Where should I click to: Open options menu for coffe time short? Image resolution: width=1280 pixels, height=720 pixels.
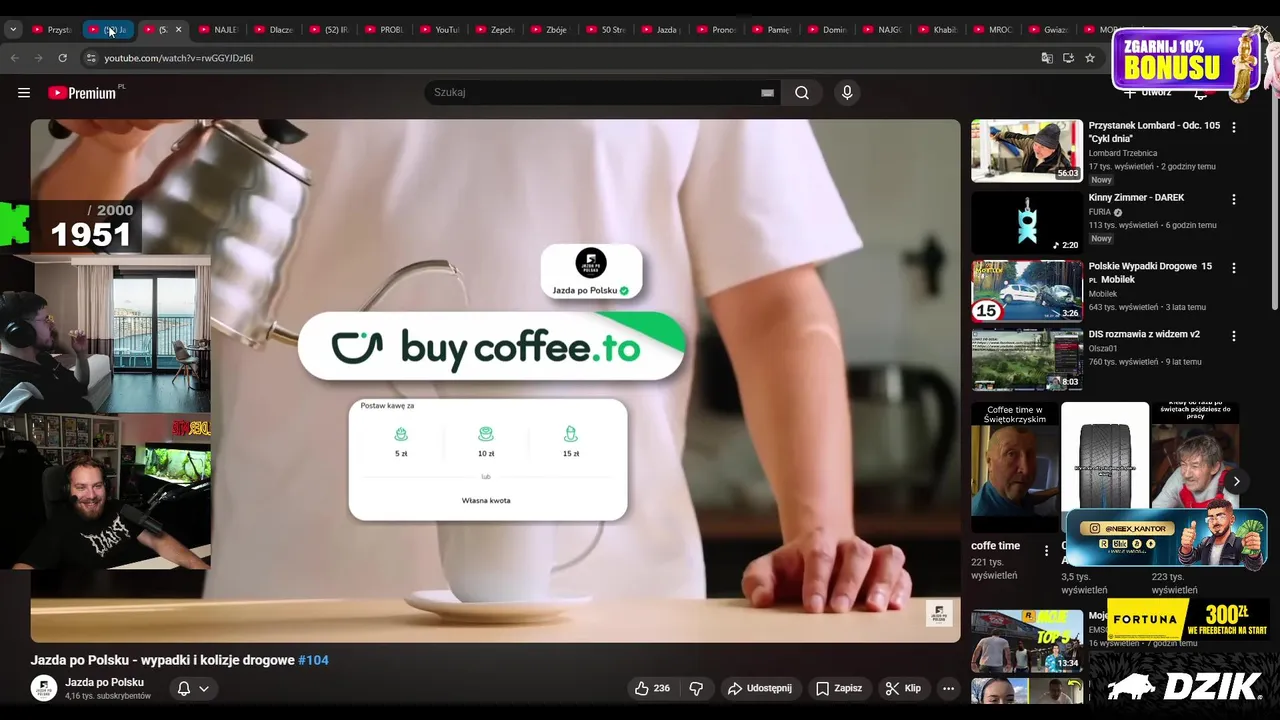[x=1047, y=550]
